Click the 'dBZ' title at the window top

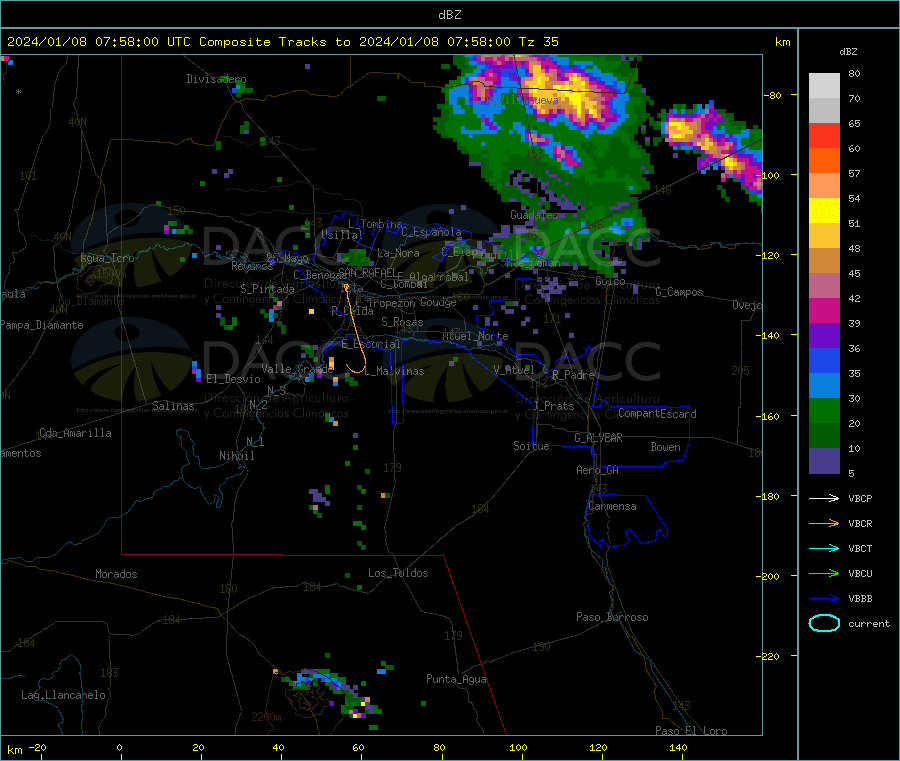(x=449, y=15)
